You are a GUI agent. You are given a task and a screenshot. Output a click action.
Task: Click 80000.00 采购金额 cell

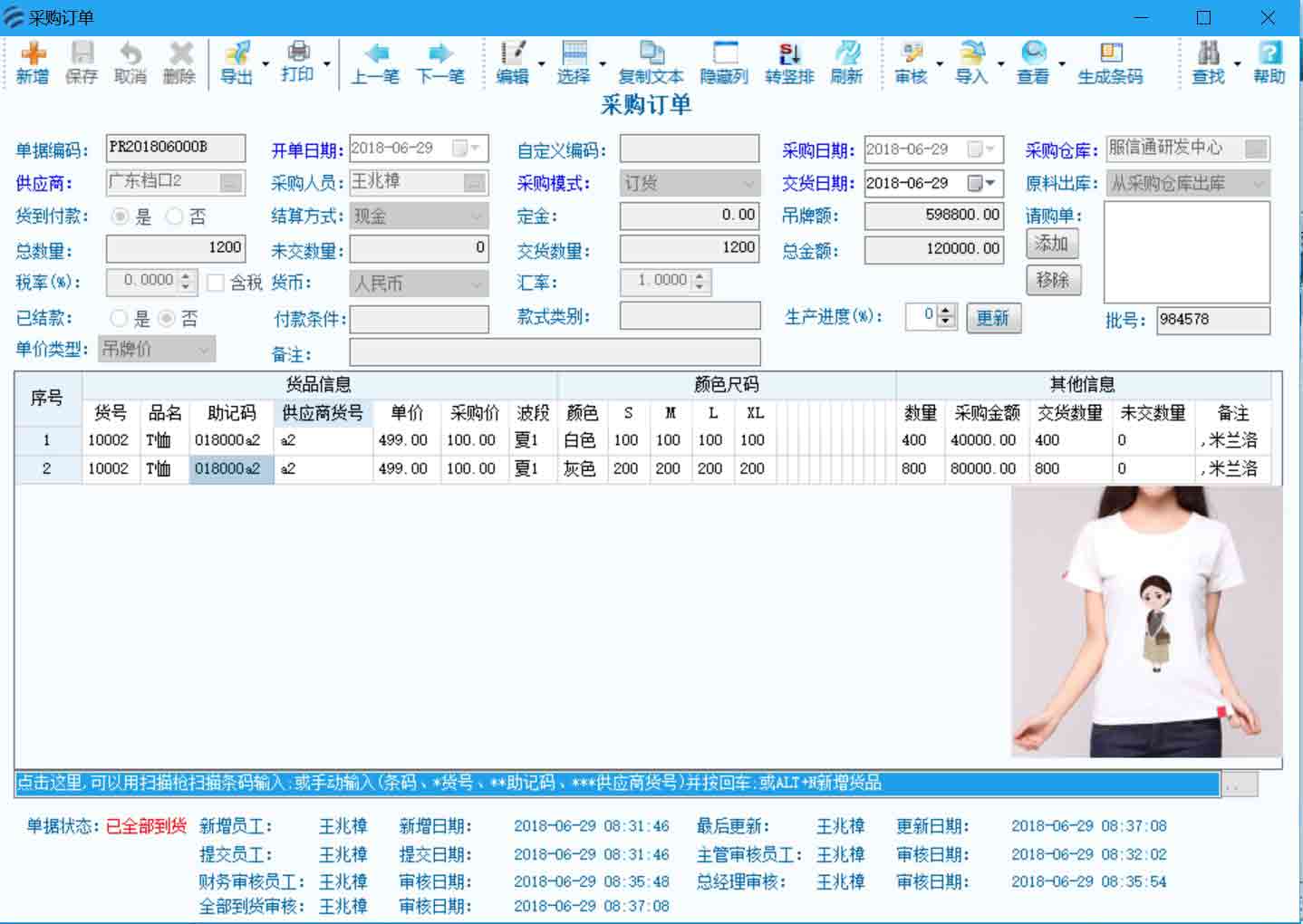click(x=987, y=468)
